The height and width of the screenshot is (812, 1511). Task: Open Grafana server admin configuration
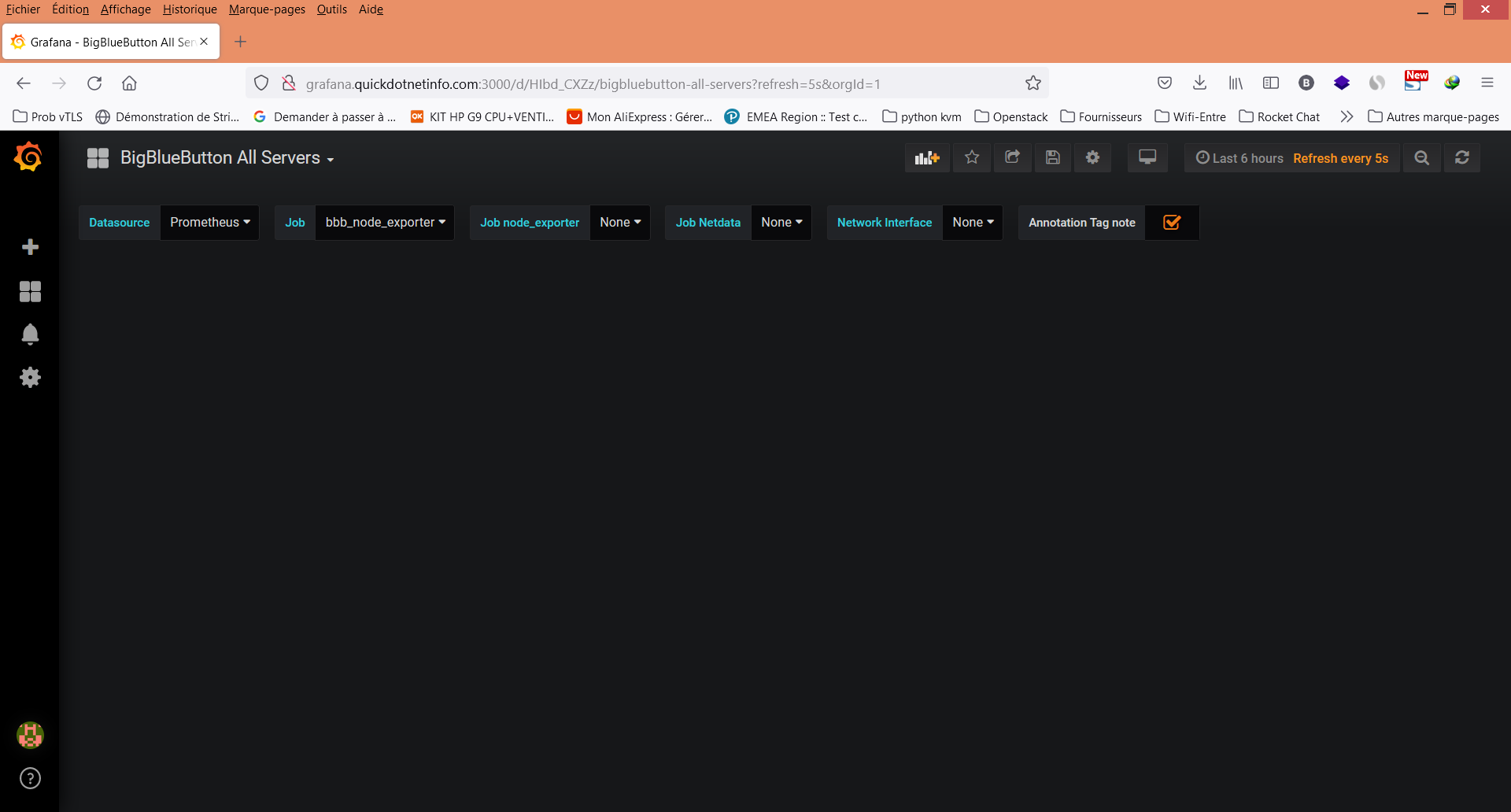(30, 378)
